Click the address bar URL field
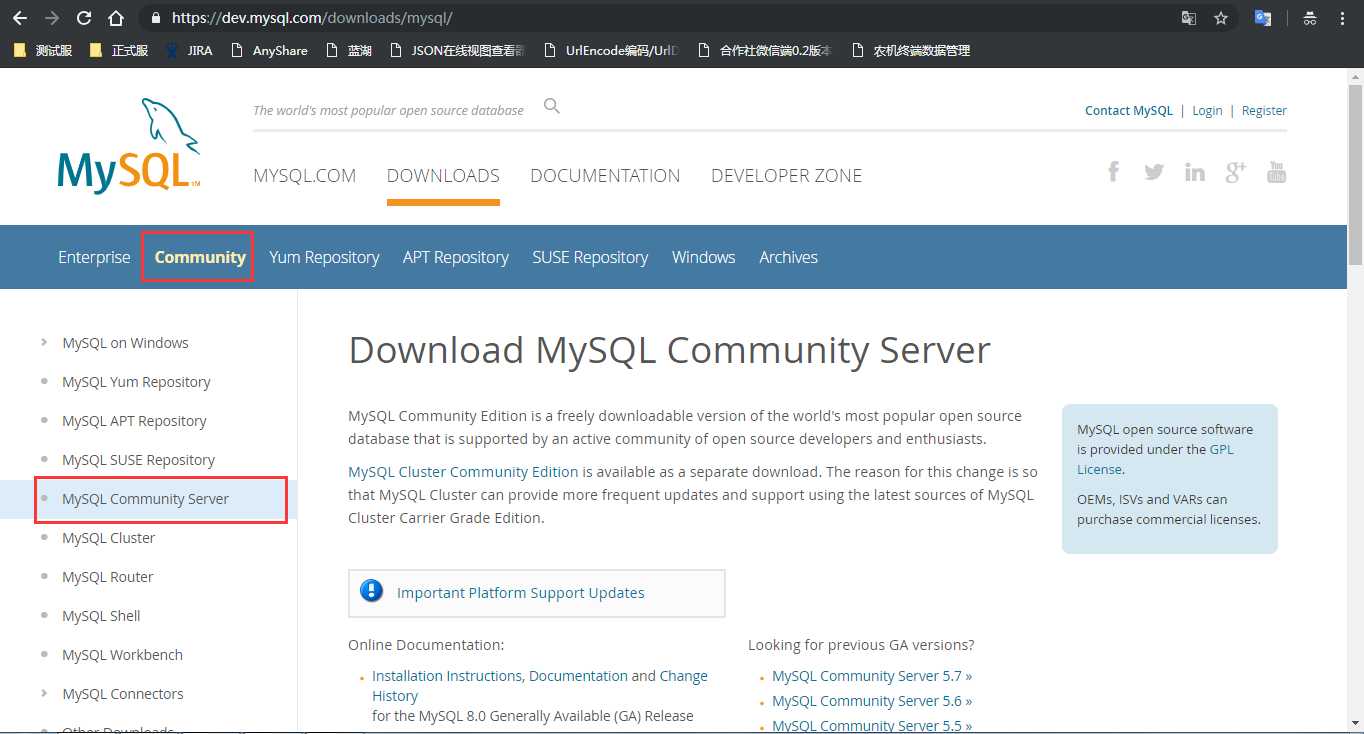The image size is (1364, 734). (660, 18)
